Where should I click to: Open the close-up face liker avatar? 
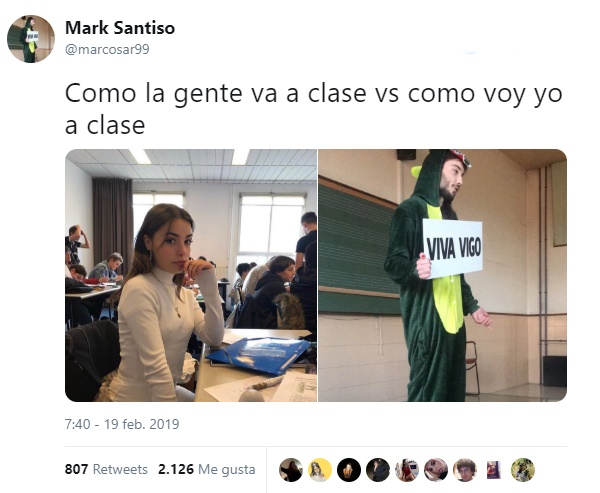pos(436,470)
